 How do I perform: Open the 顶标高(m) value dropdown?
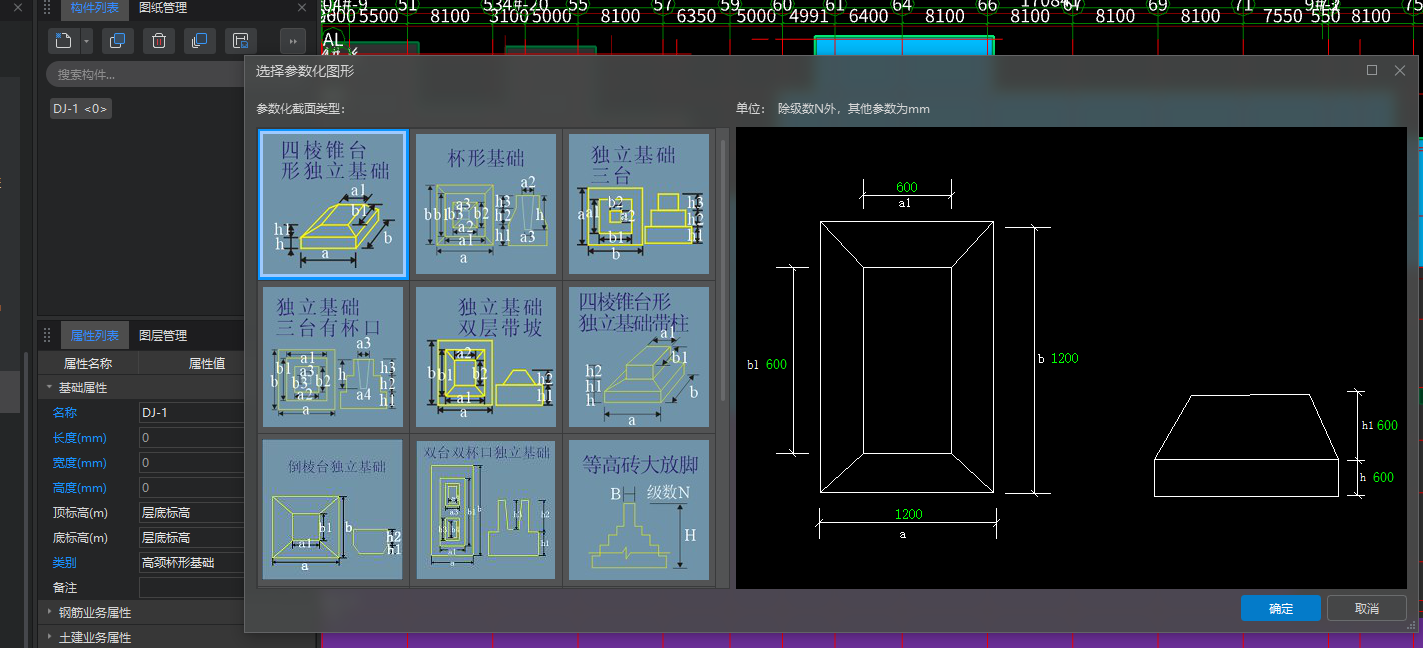click(x=191, y=512)
